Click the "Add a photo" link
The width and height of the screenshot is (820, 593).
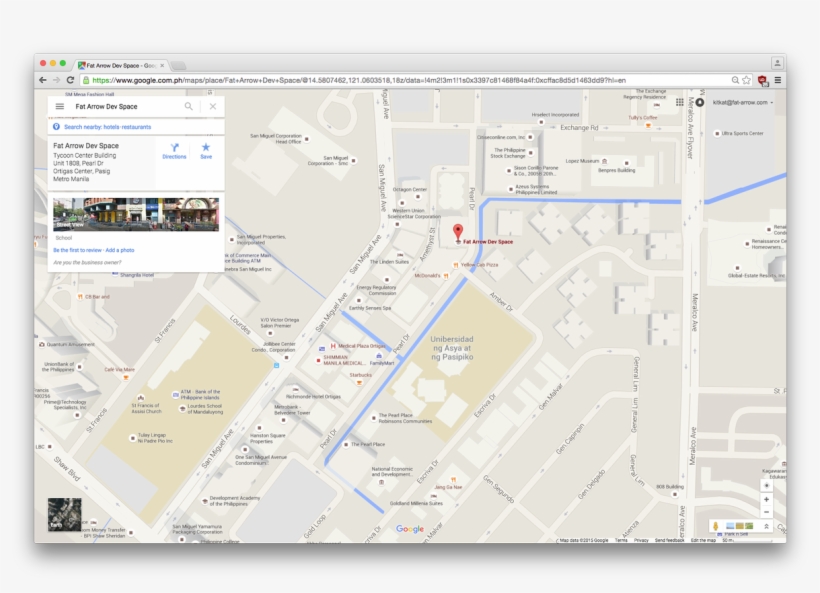120,250
